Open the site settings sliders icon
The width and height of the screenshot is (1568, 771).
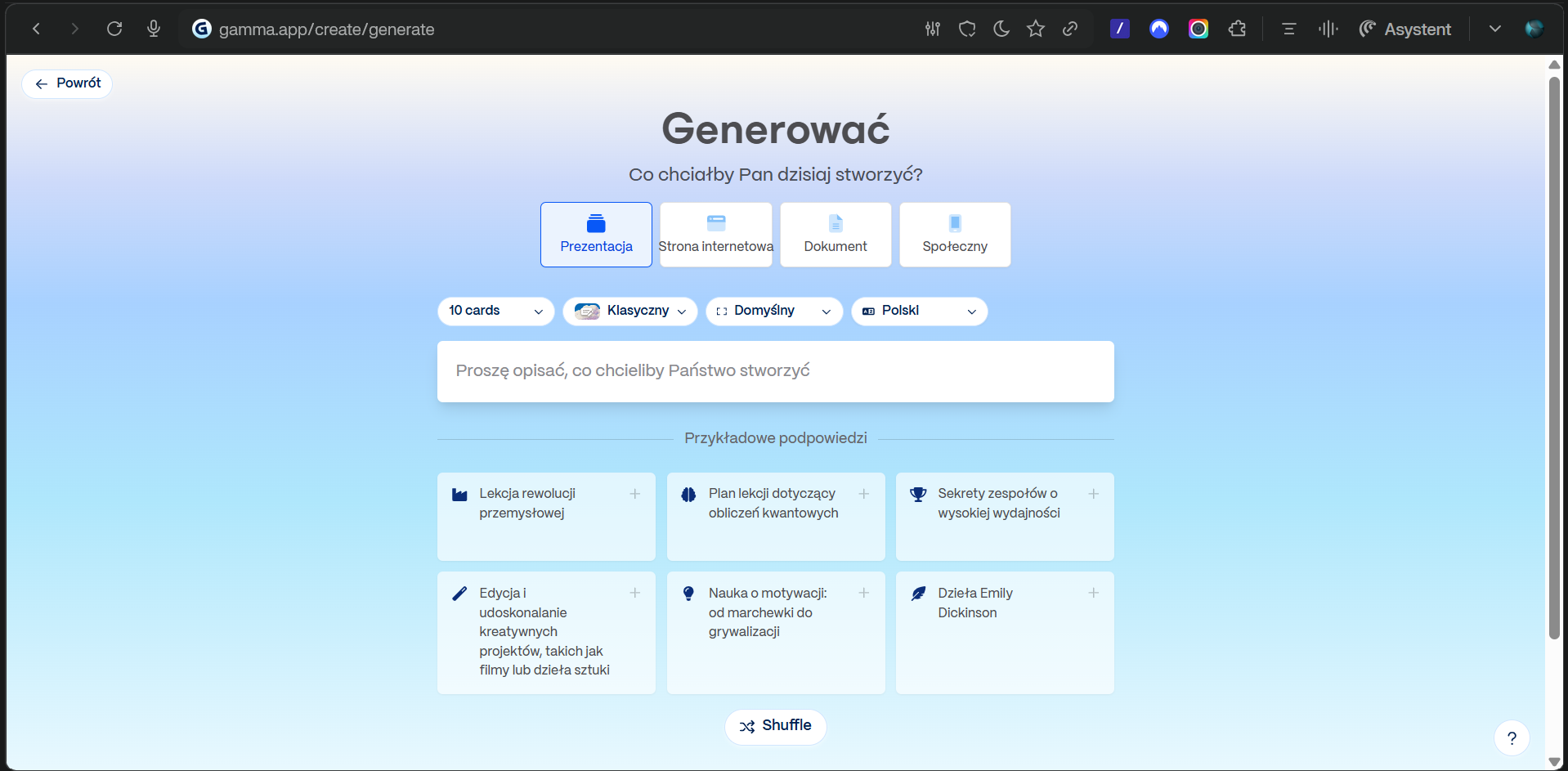click(x=933, y=29)
